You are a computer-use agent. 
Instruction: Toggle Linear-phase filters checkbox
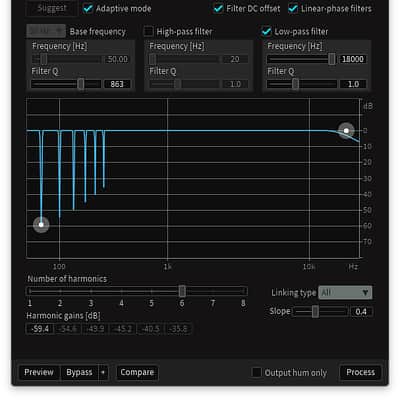293,9
